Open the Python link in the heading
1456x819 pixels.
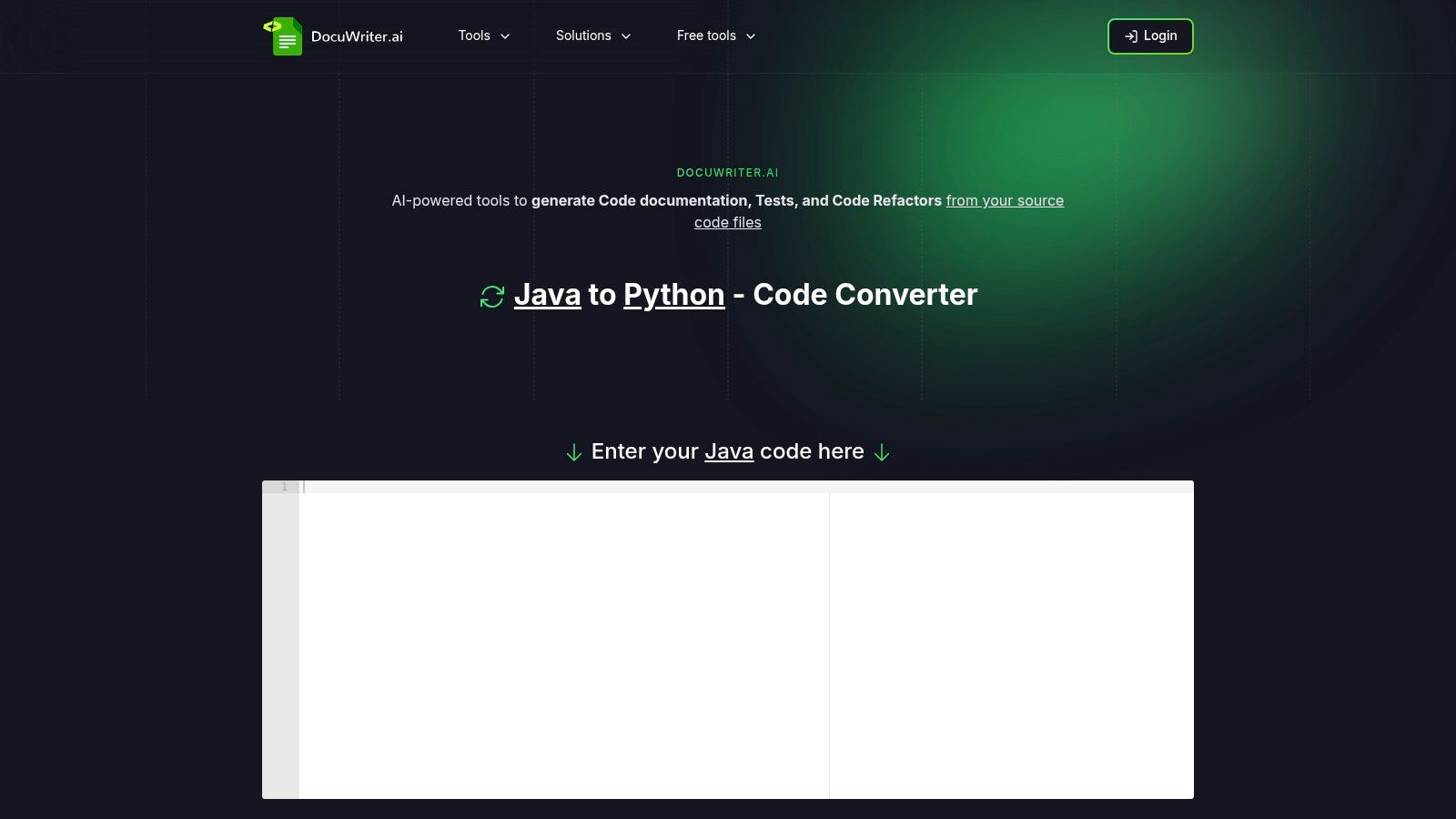coord(674,295)
